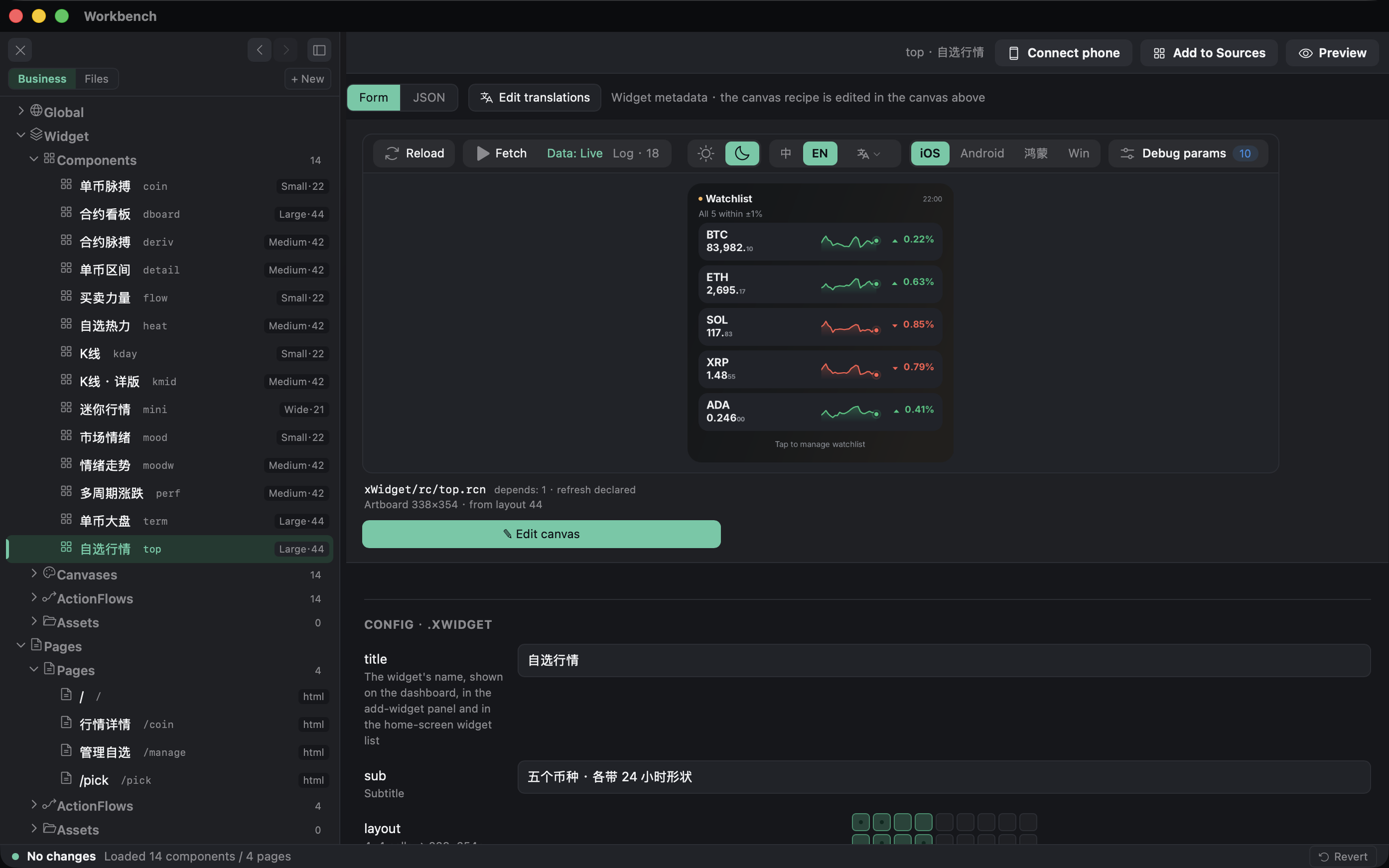Expand the Canvases group
The image size is (1389, 868).
coord(34,573)
